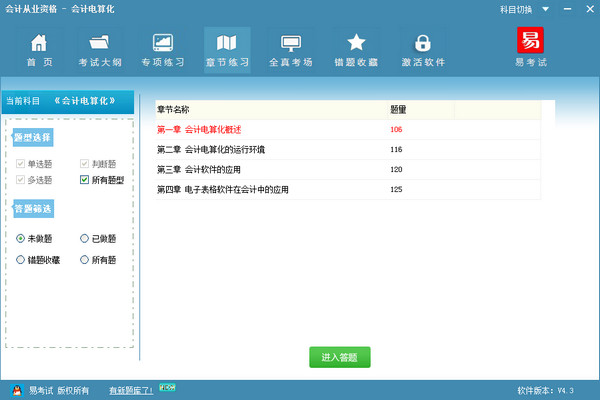
Task: Click question count 116
Action: click(x=396, y=149)
